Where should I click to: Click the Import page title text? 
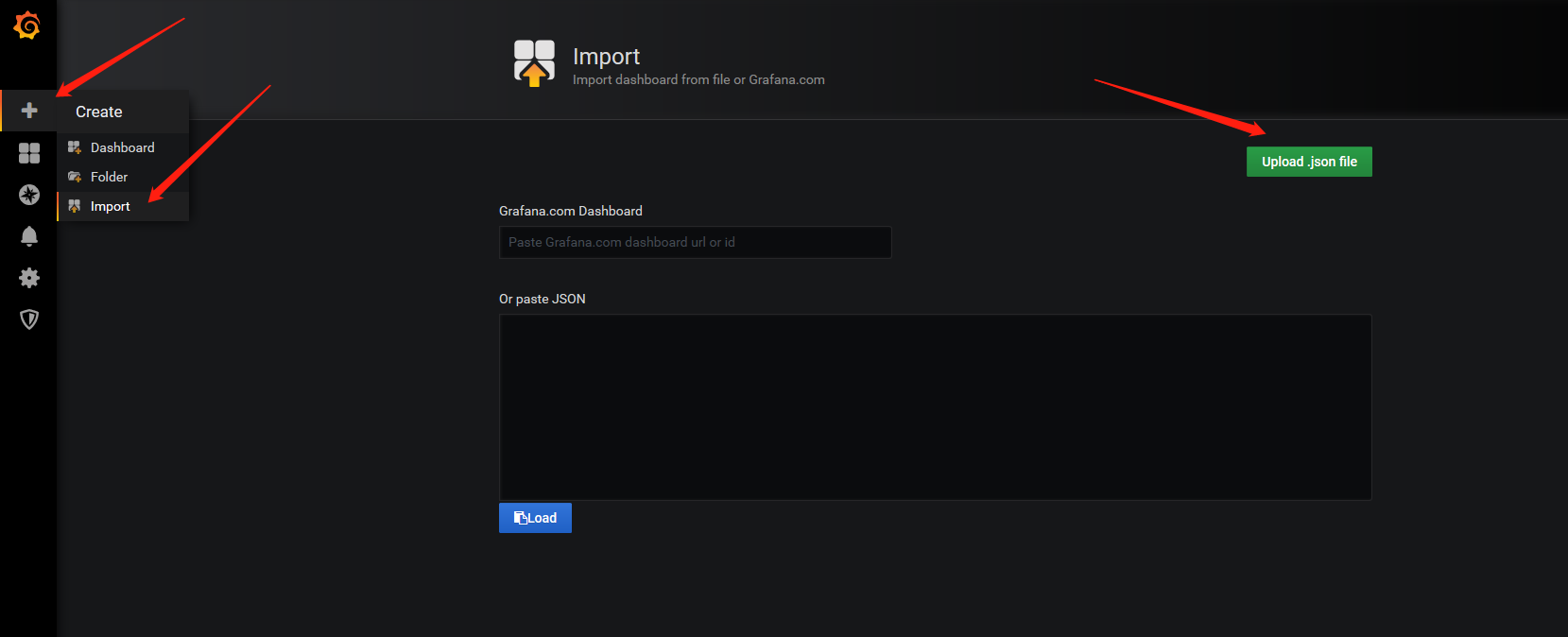[606, 57]
